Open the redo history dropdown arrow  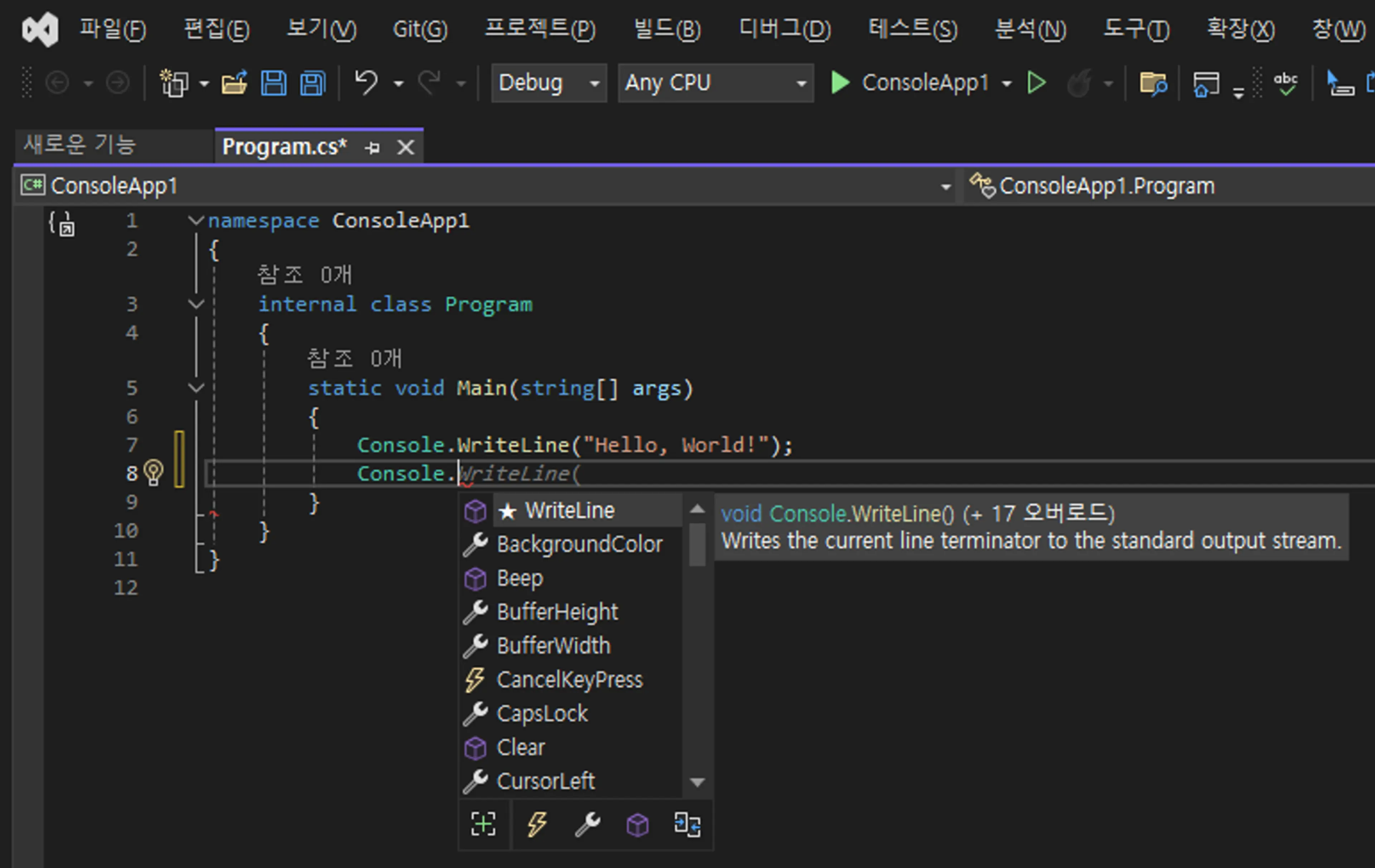(461, 84)
